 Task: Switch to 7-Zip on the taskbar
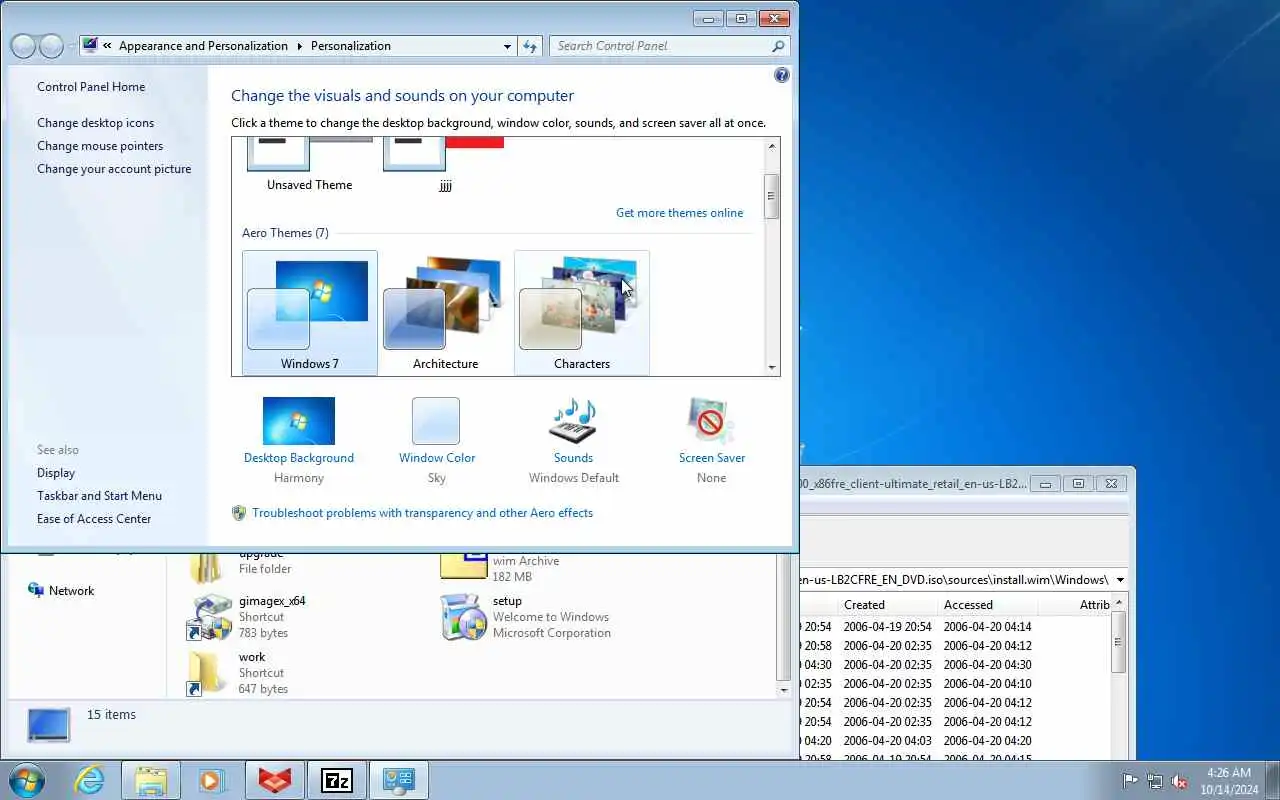pyautogui.click(x=336, y=780)
